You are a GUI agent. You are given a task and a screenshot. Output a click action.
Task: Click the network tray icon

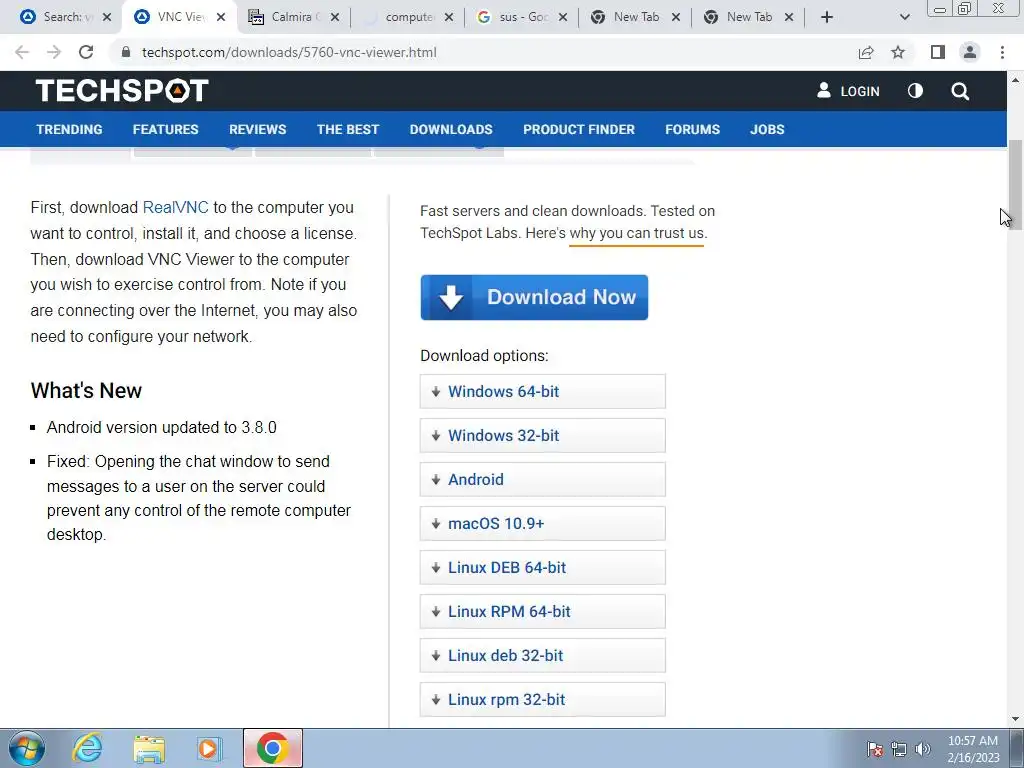point(899,749)
